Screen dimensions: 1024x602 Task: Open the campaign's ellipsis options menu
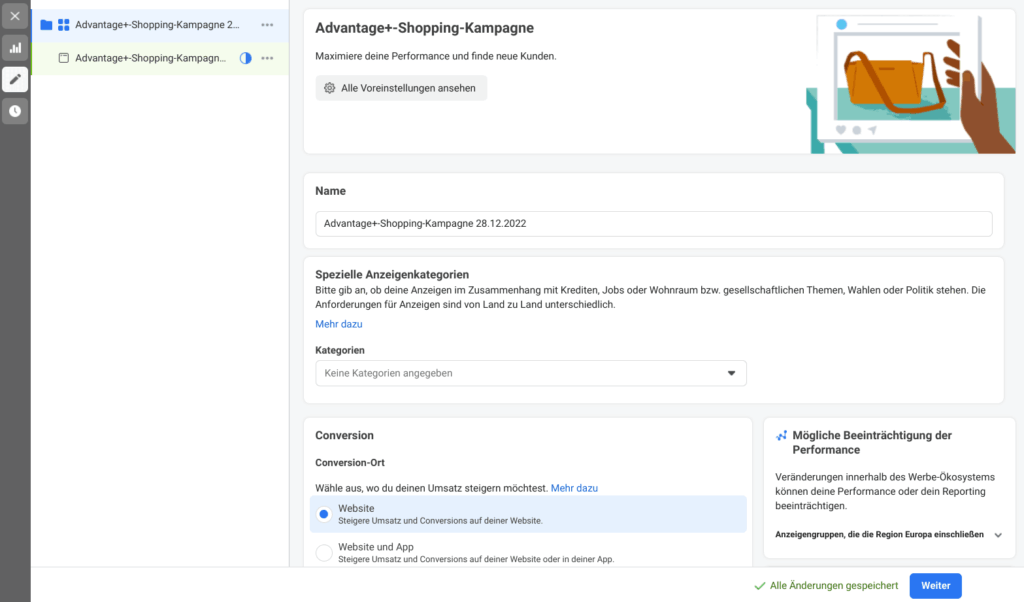tap(267, 24)
